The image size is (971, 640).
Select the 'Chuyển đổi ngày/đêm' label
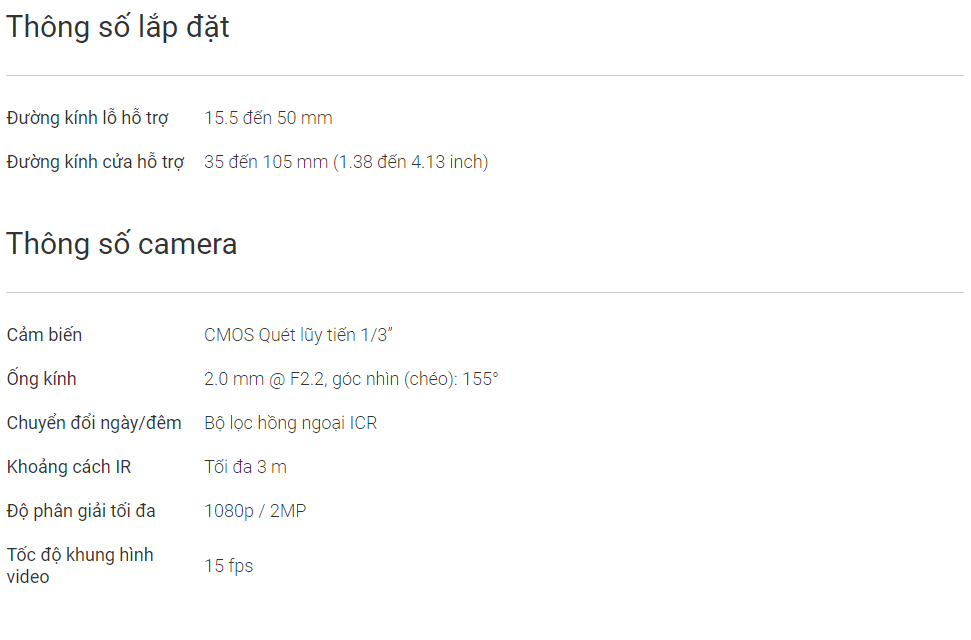click(x=94, y=423)
